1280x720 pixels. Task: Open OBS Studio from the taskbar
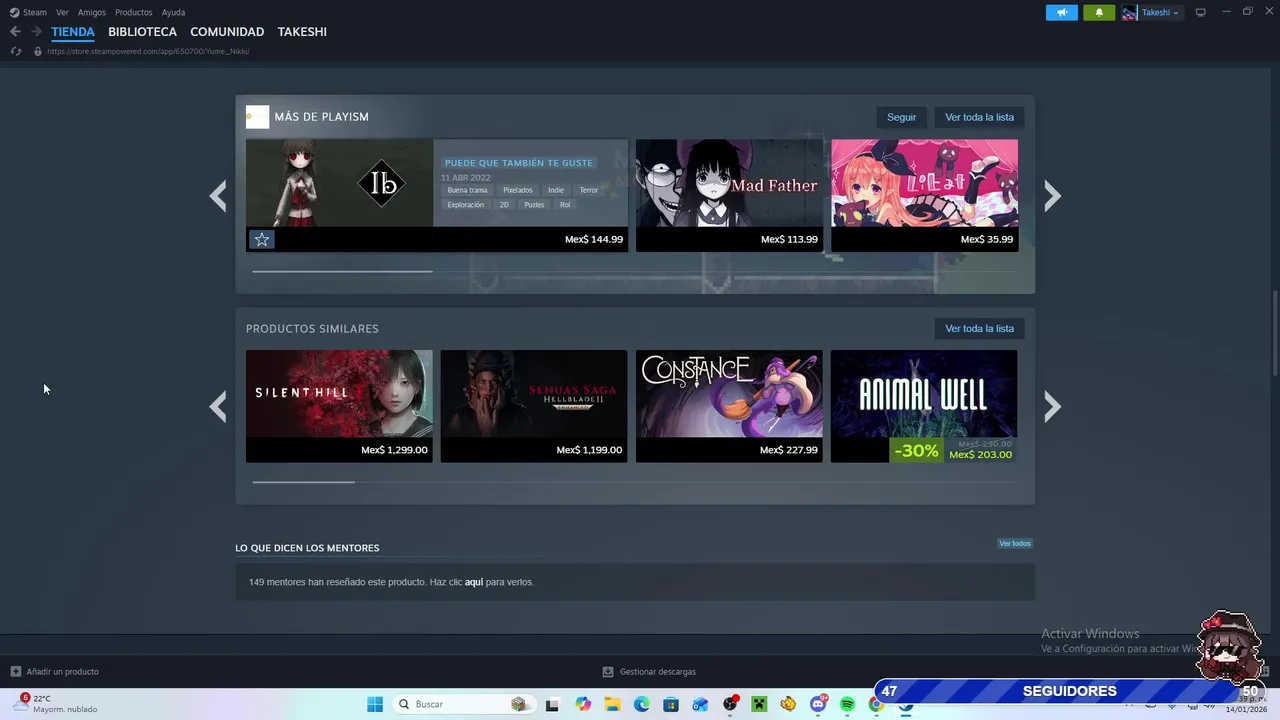pyautogui.click(x=730, y=704)
